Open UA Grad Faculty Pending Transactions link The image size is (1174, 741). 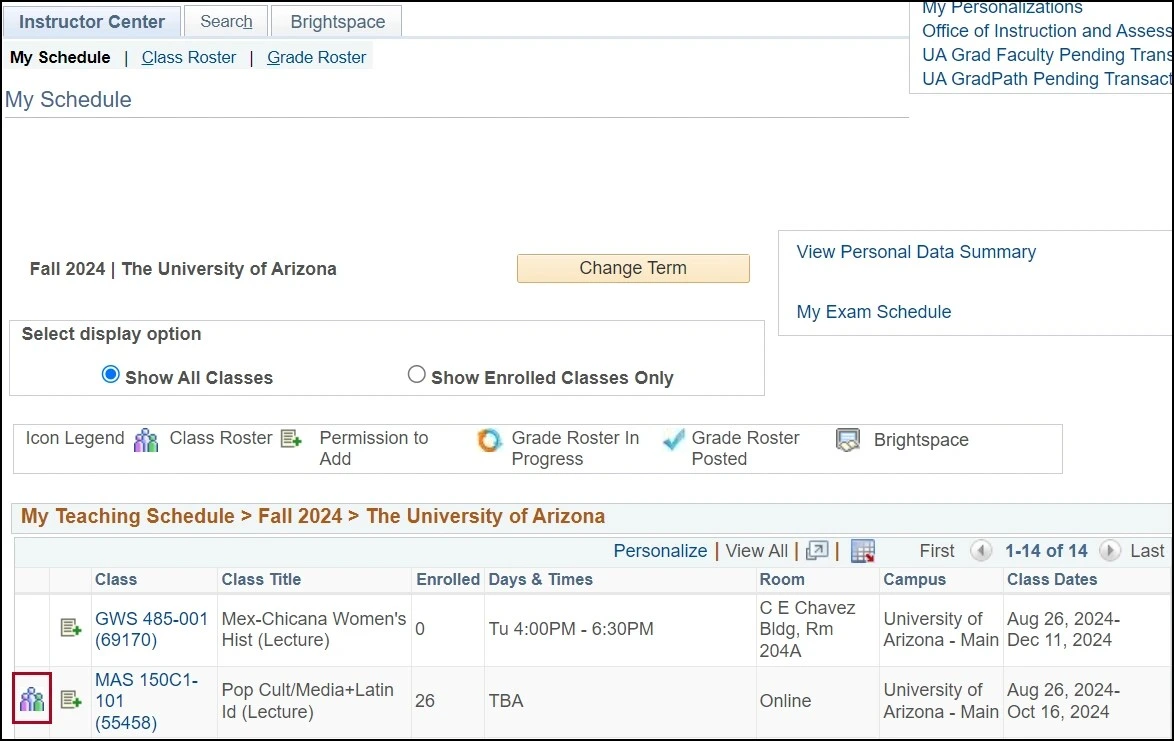(x=1047, y=55)
